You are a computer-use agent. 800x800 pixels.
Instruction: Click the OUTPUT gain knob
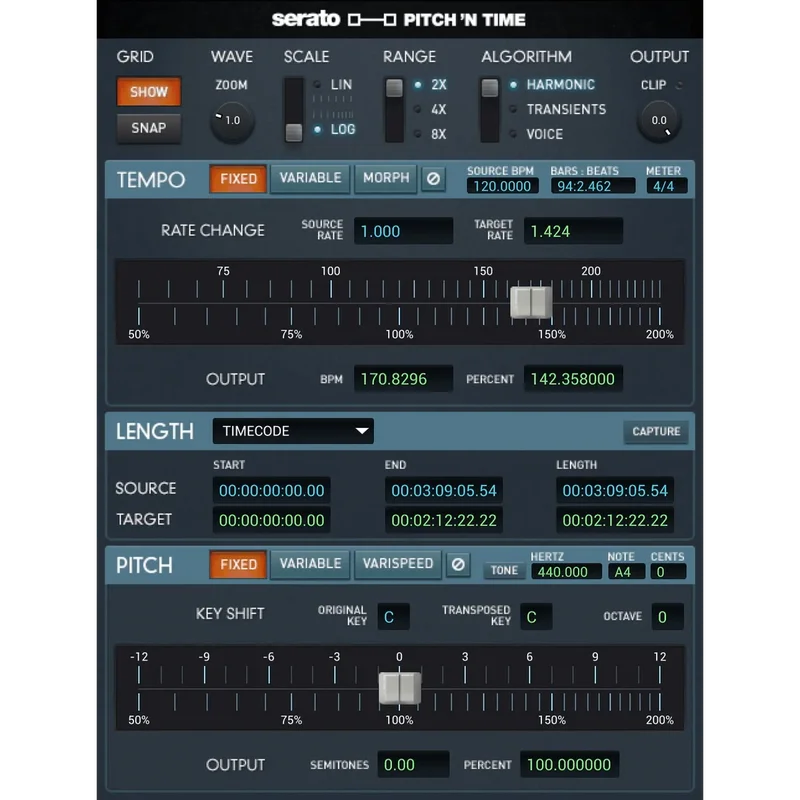coord(659,121)
